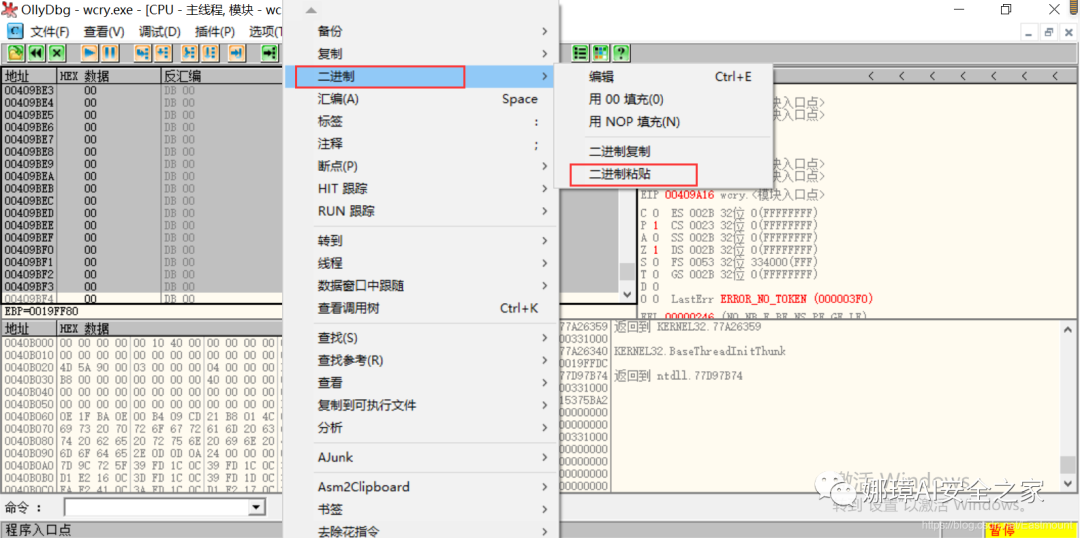The width and height of the screenshot is (1080, 538).
Task: Select 二进制复制 in the submenu
Action: [x=620, y=152]
